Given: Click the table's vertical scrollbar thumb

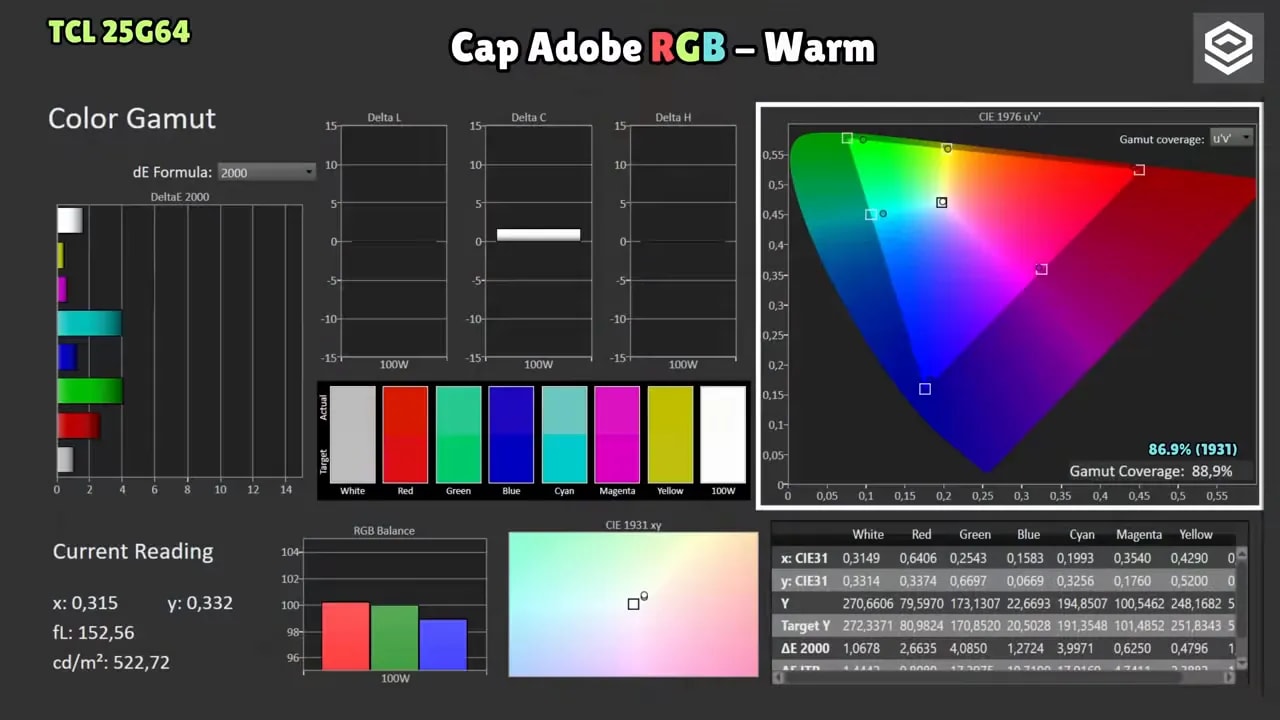Looking at the screenshot, I should (1242, 600).
